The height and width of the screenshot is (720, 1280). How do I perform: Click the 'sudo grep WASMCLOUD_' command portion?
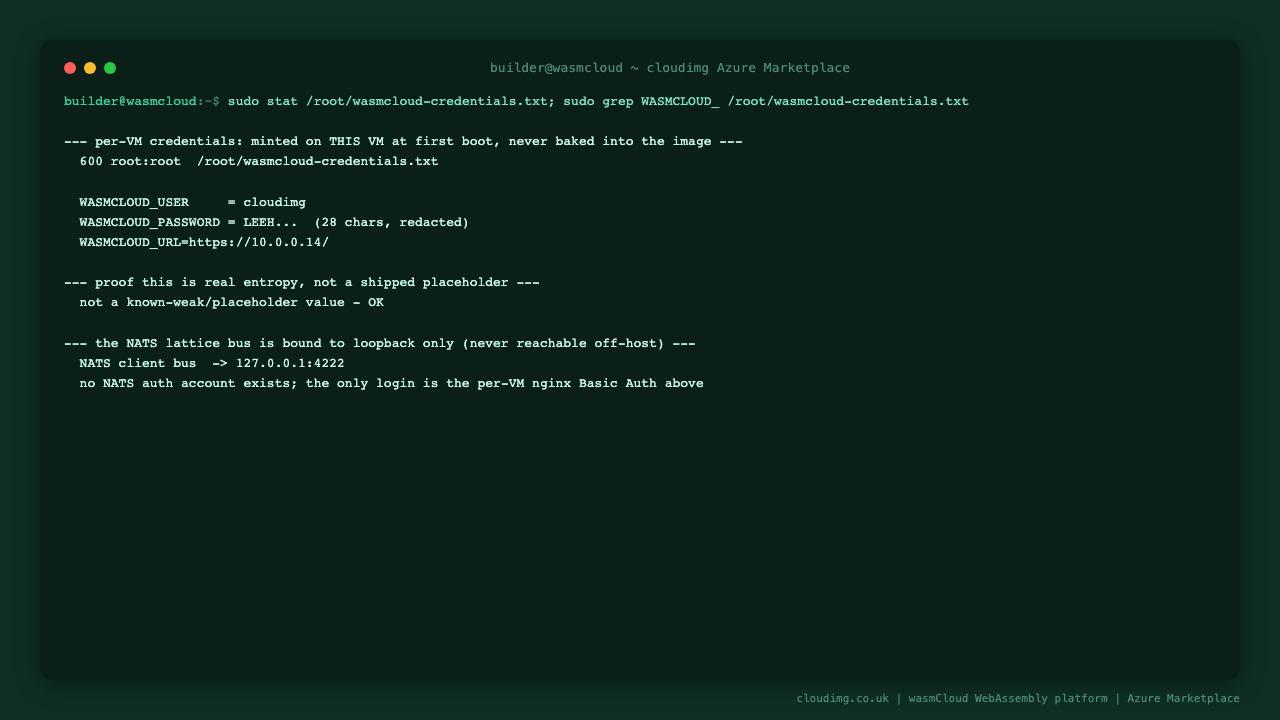click(641, 101)
